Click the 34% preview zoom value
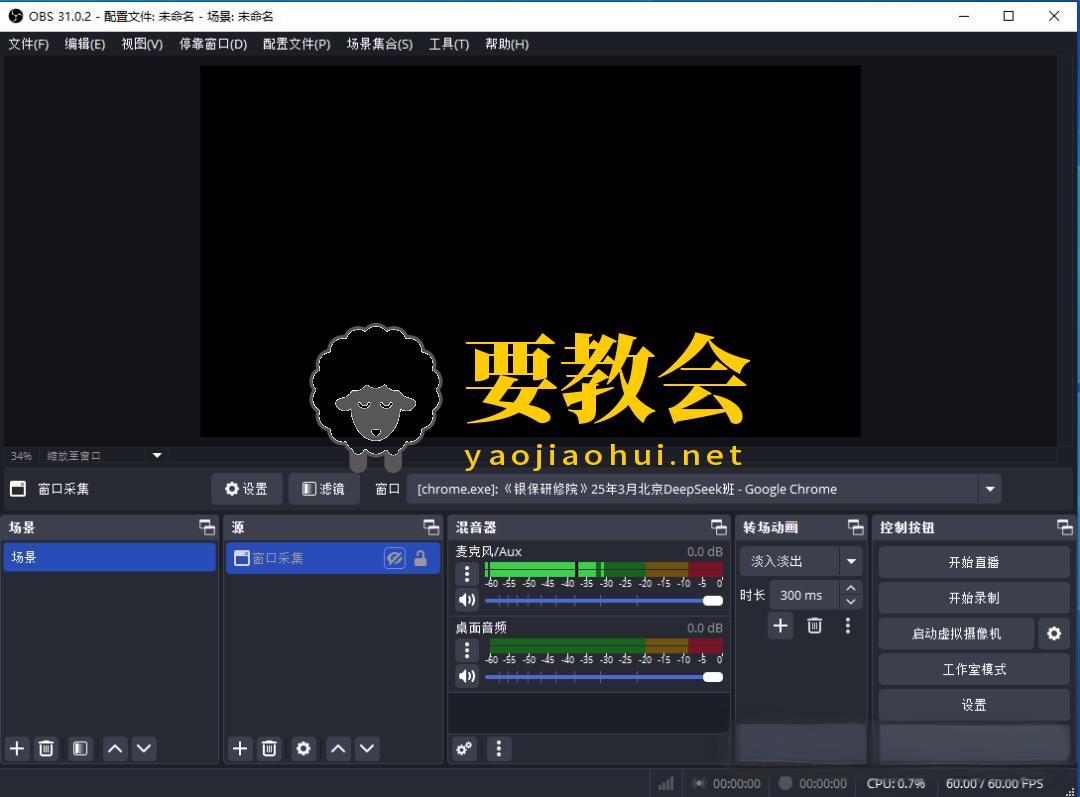This screenshot has width=1080, height=797. [x=21, y=456]
